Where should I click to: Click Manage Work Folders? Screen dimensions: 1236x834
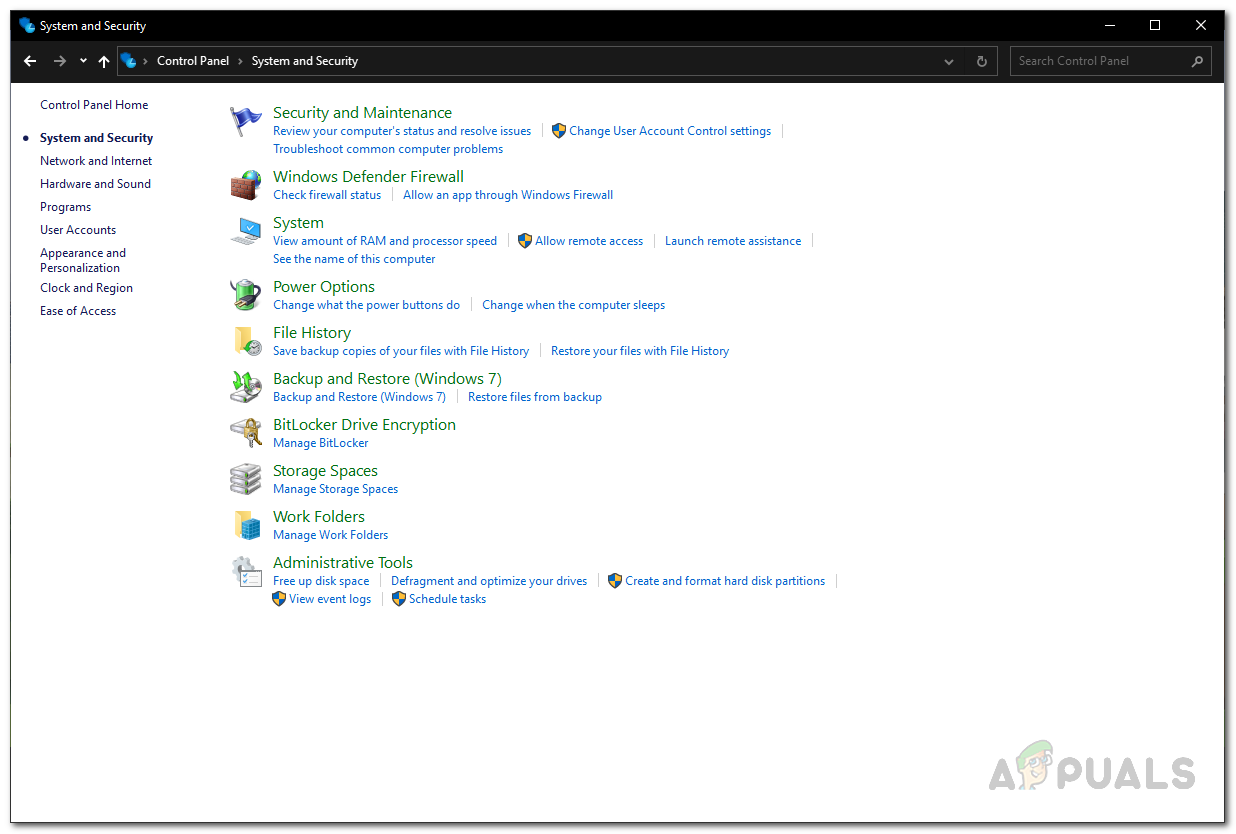pos(331,535)
